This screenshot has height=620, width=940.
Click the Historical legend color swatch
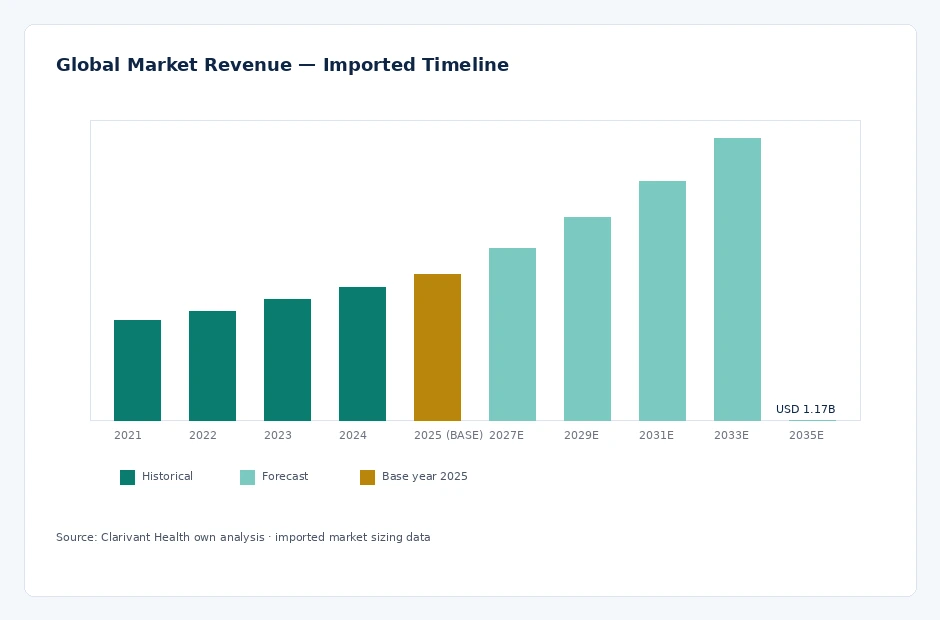128,477
